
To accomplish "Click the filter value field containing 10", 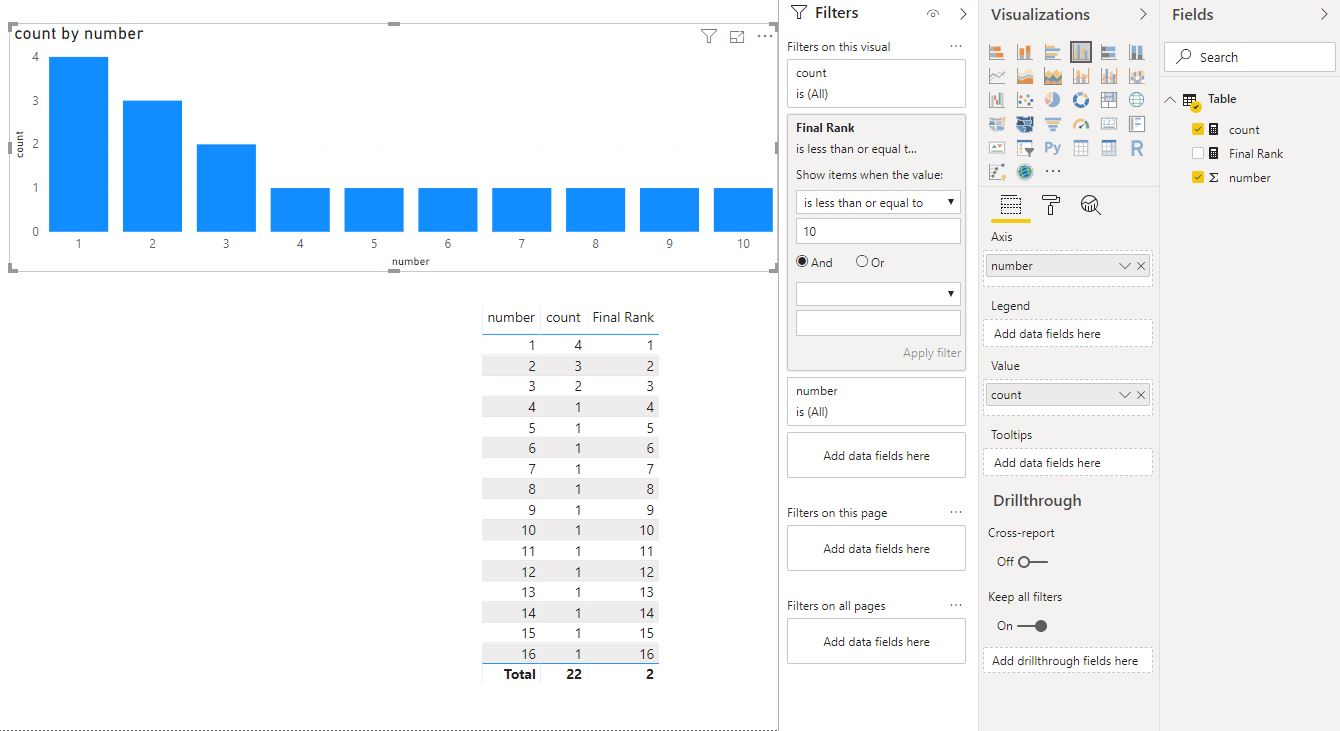I will (x=878, y=231).
